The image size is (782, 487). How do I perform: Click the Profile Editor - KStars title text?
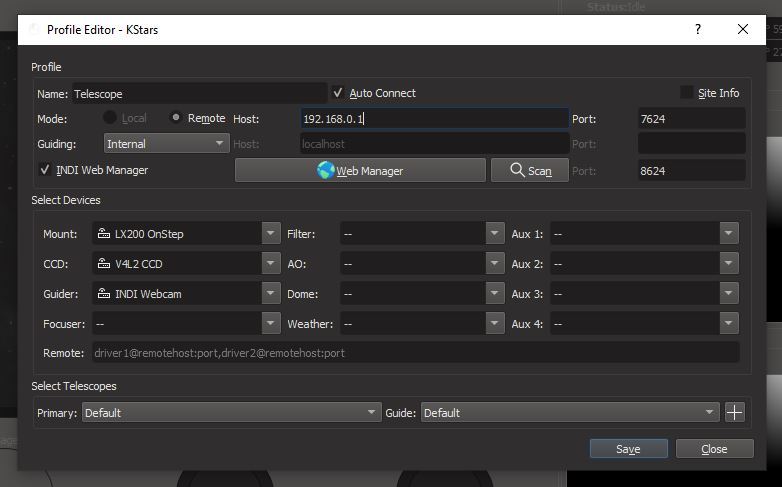102,30
